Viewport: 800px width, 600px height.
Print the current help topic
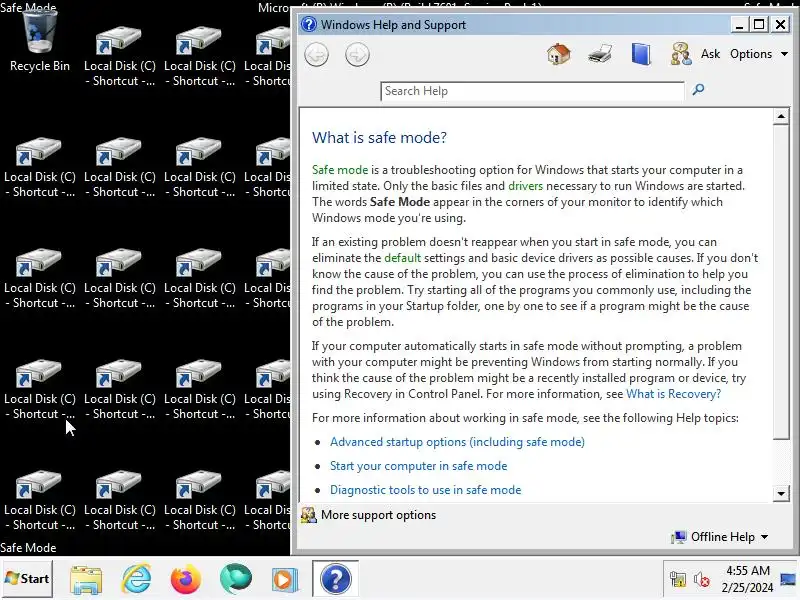pyautogui.click(x=599, y=54)
